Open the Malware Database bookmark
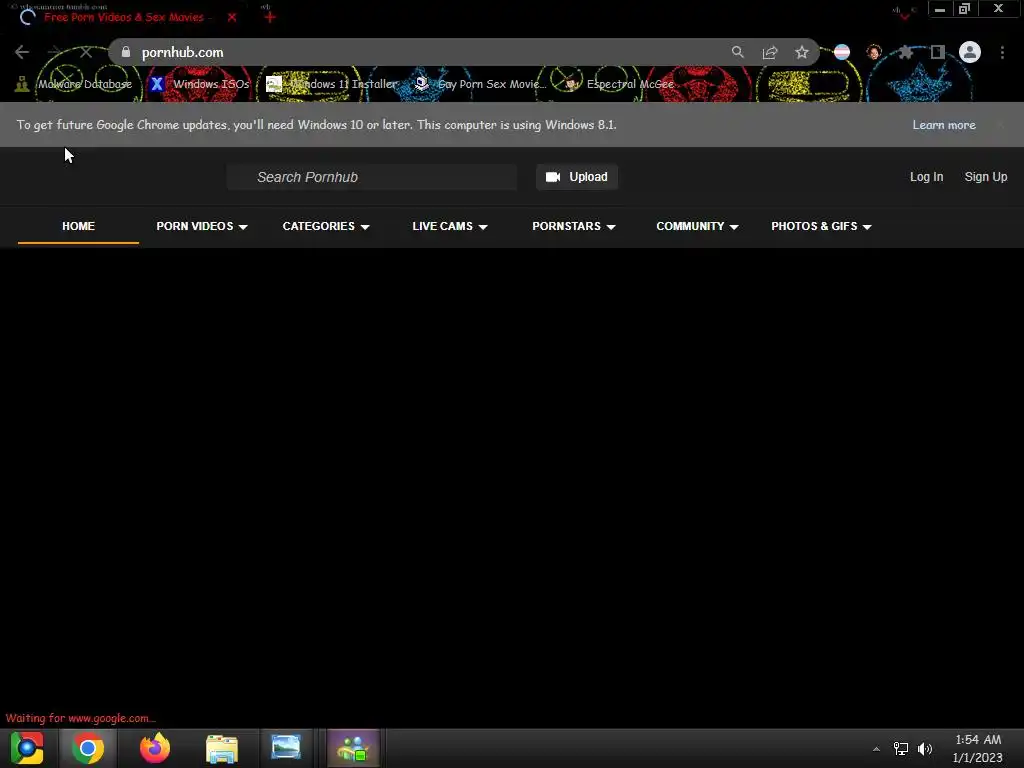 point(74,84)
